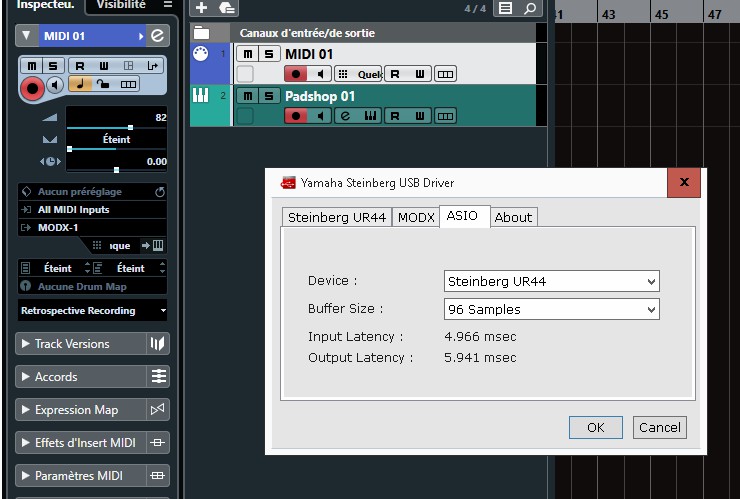Open the Buffer Size dropdown showing 96 Samples
The width and height of the screenshot is (740, 499).
tap(552, 310)
